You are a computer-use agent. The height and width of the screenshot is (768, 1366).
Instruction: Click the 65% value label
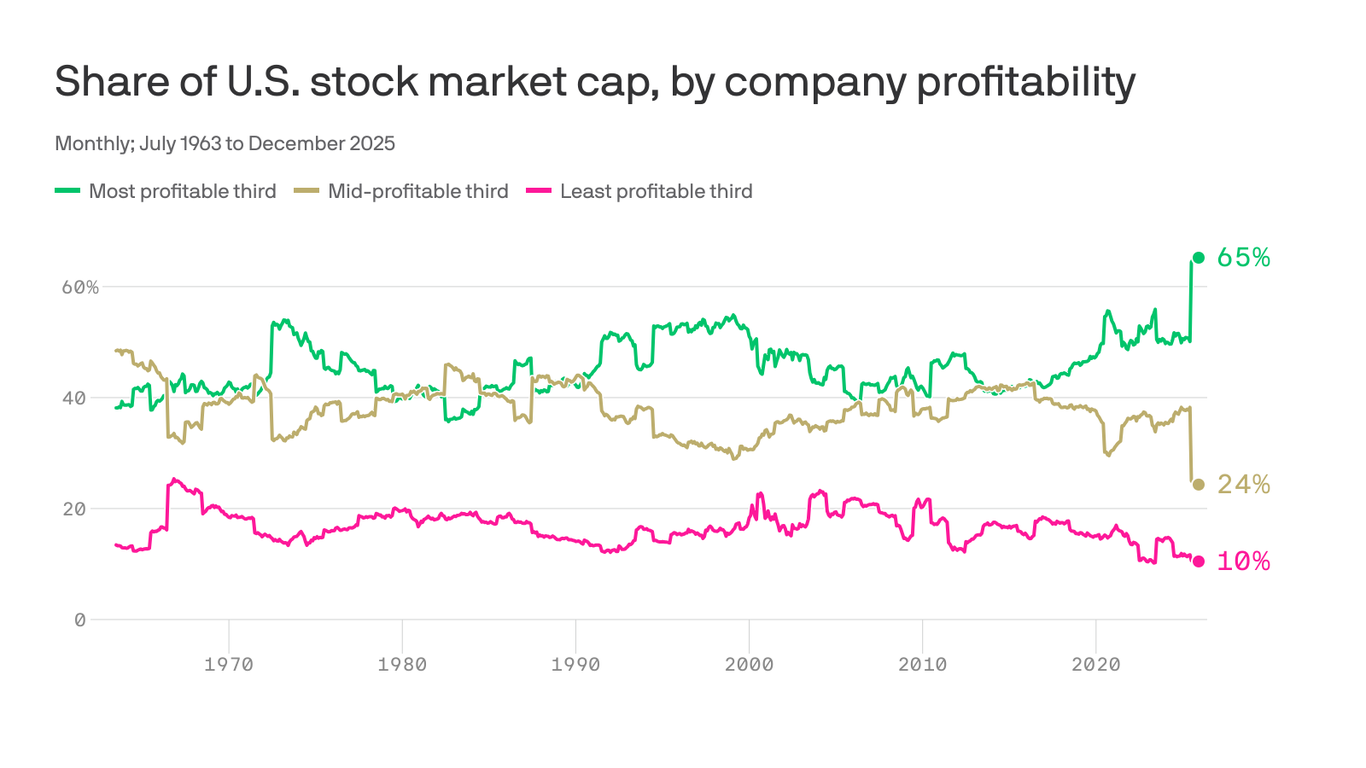coord(1243,258)
